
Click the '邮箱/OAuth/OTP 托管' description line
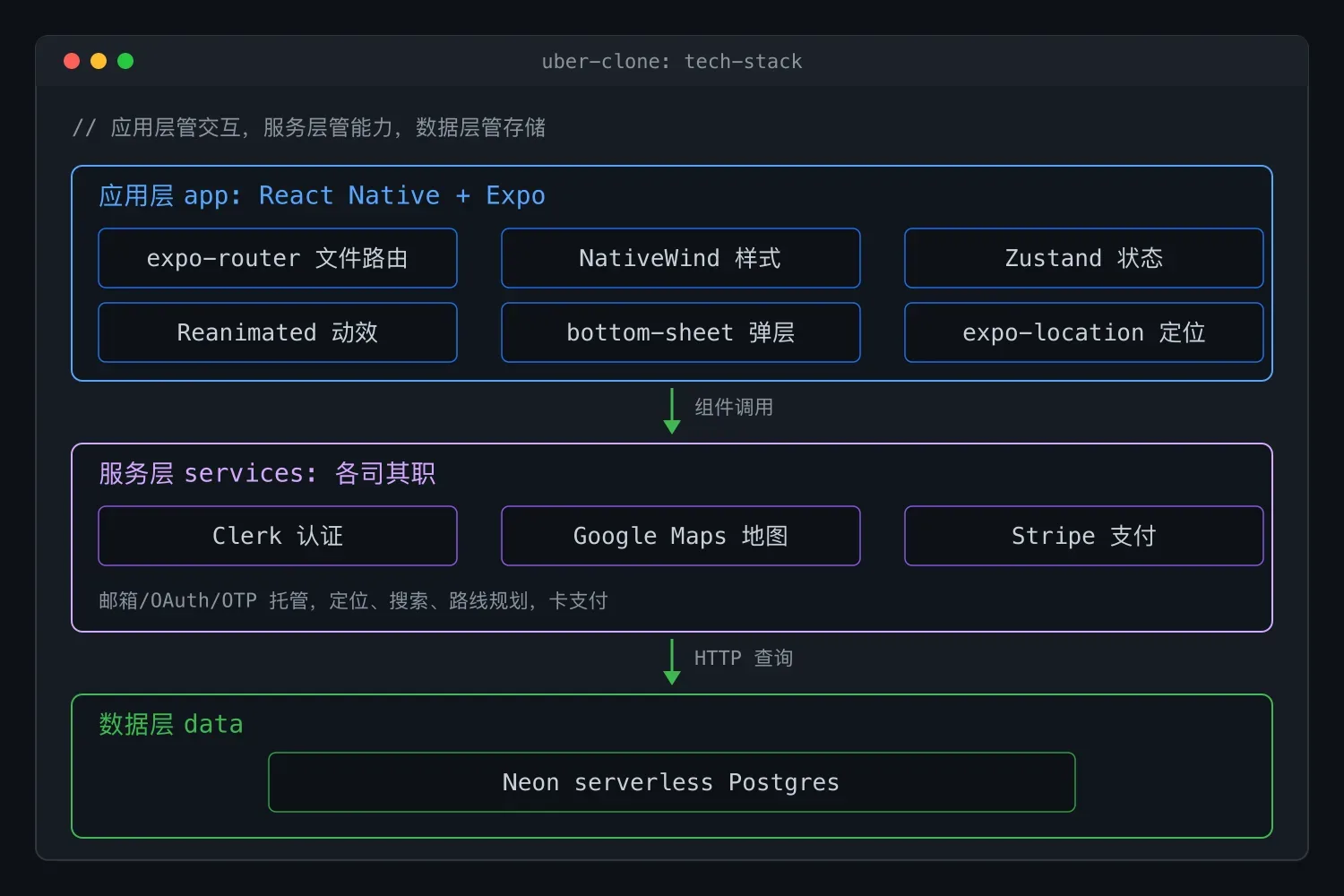pyautogui.click(x=353, y=600)
